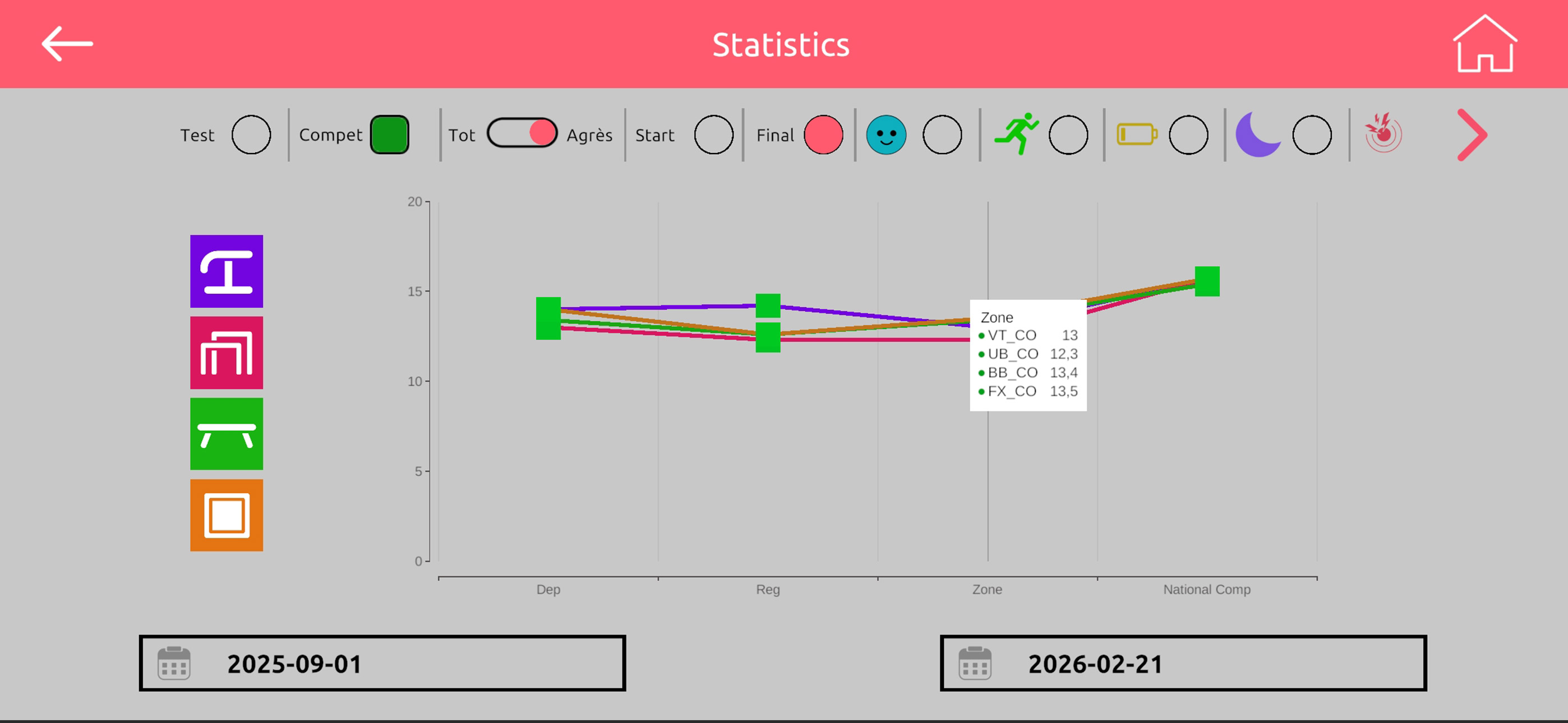Image resolution: width=1568 pixels, height=723 pixels.
Task: Show more filters with red chevron
Action: coord(1472,135)
